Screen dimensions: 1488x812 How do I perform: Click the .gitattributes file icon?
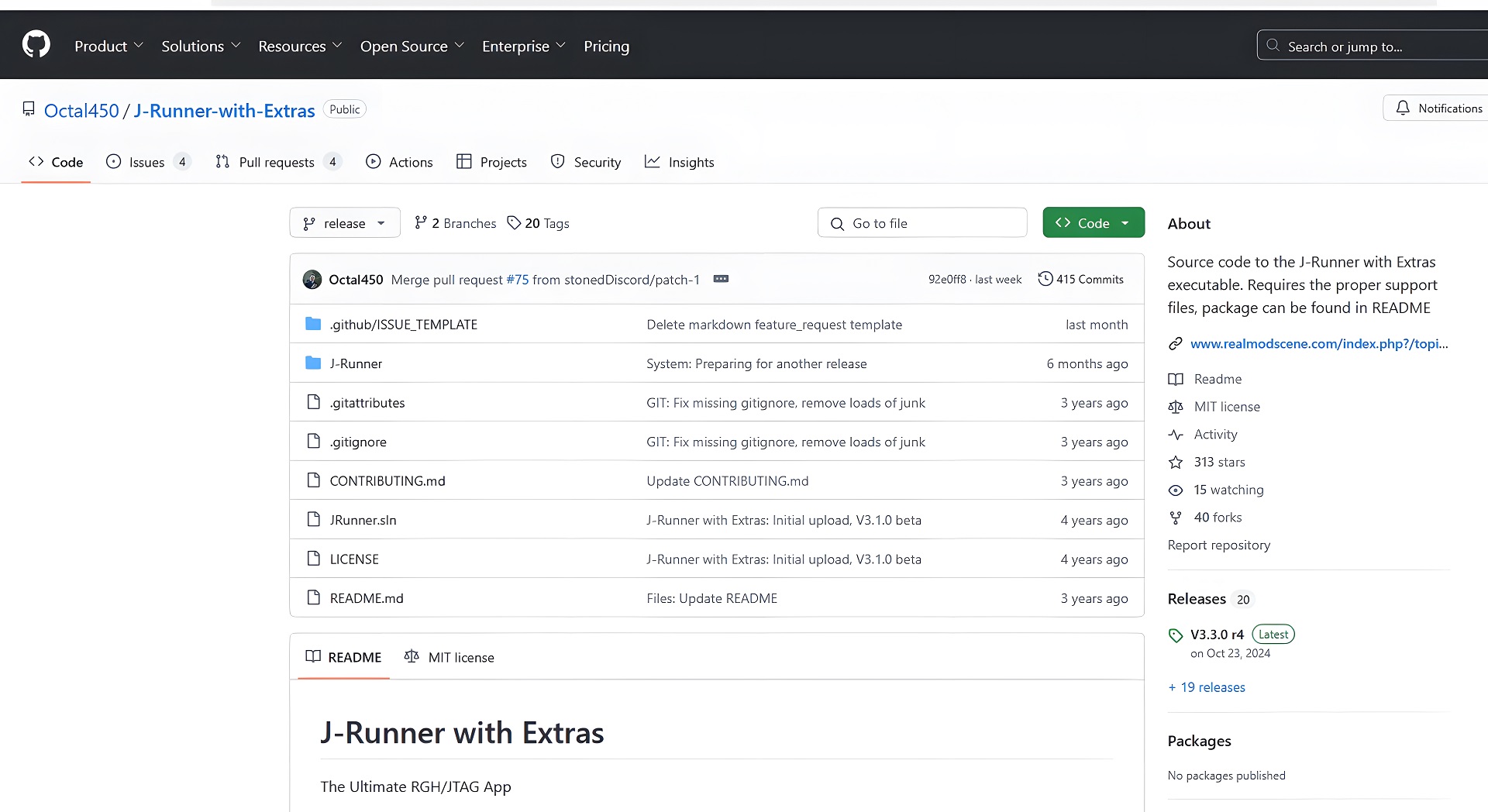313,402
